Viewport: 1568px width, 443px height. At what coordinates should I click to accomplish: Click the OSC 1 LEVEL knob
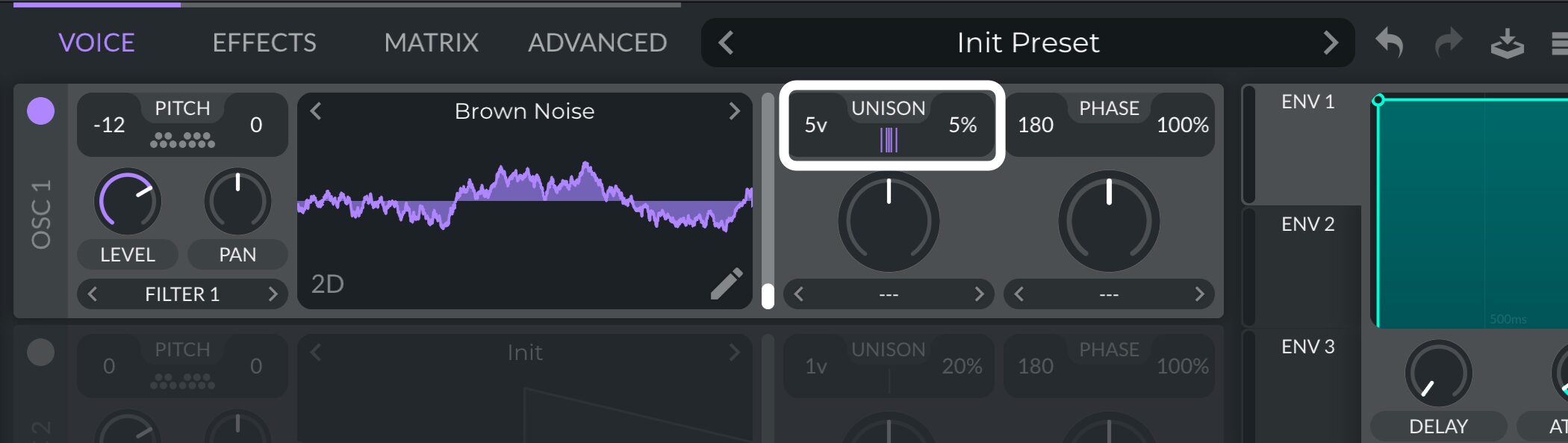click(x=127, y=202)
